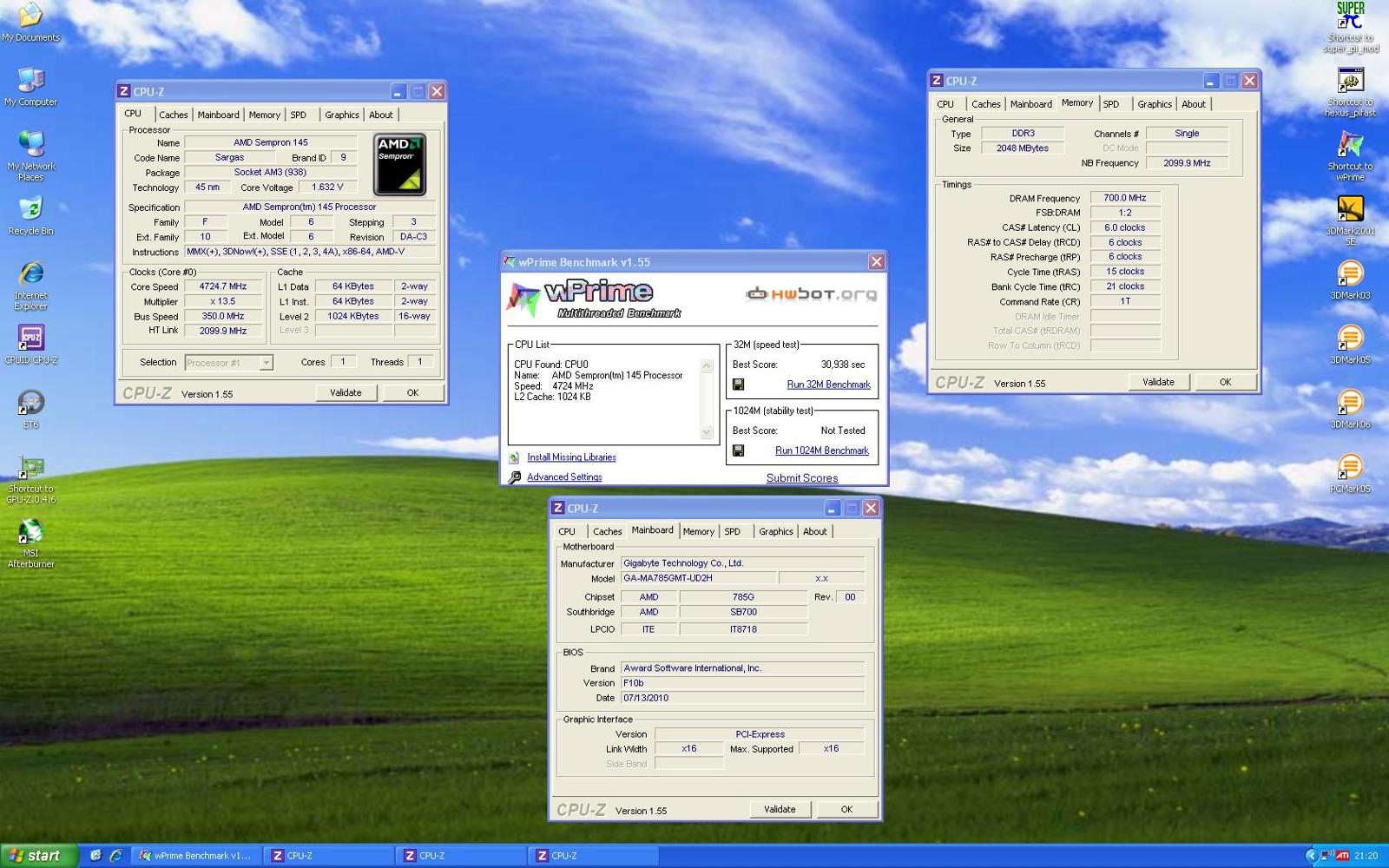Click OK in bottom Mainboard CPU-Z window
The image size is (1389, 868).
(846, 809)
